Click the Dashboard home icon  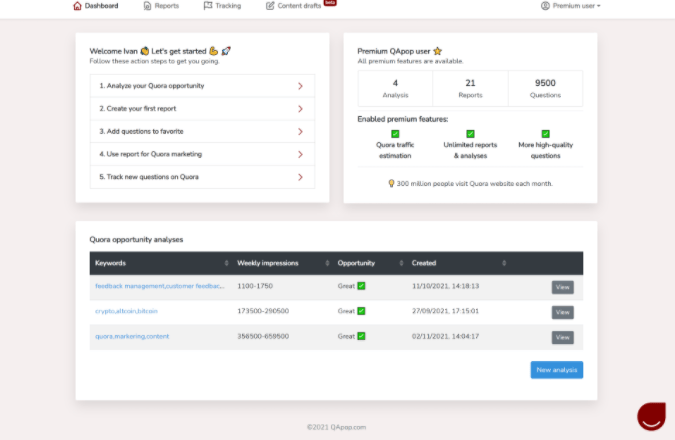click(78, 6)
